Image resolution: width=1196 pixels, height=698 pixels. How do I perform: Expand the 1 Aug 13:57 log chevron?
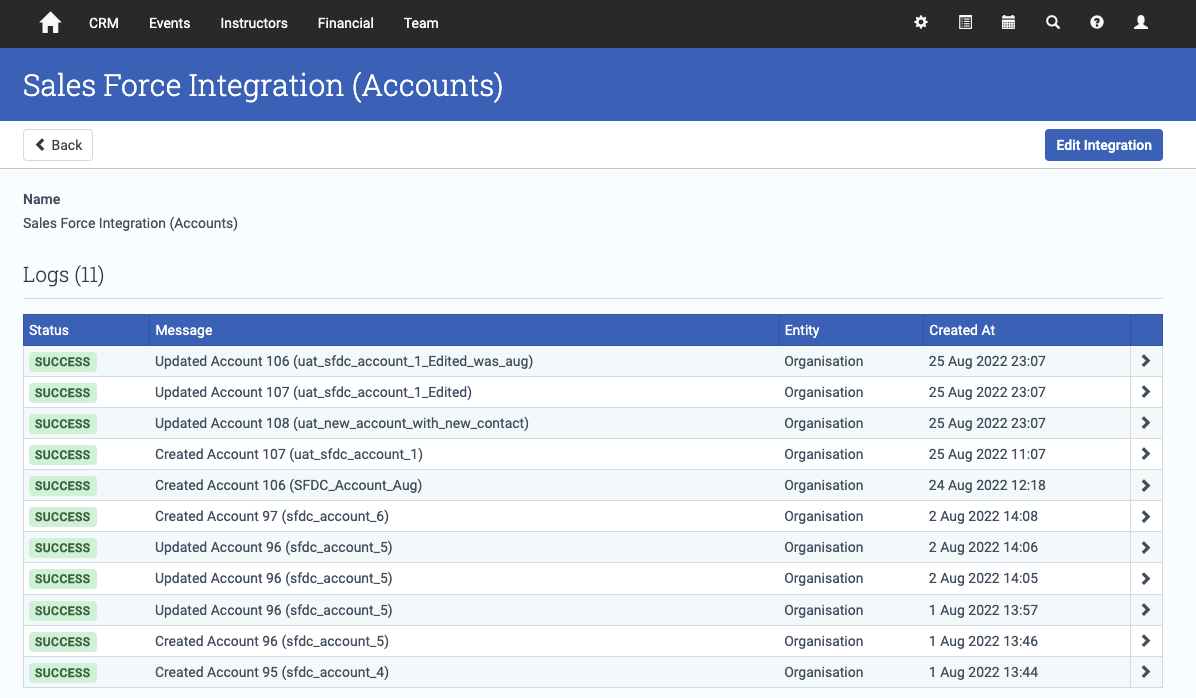coord(1146,610)
